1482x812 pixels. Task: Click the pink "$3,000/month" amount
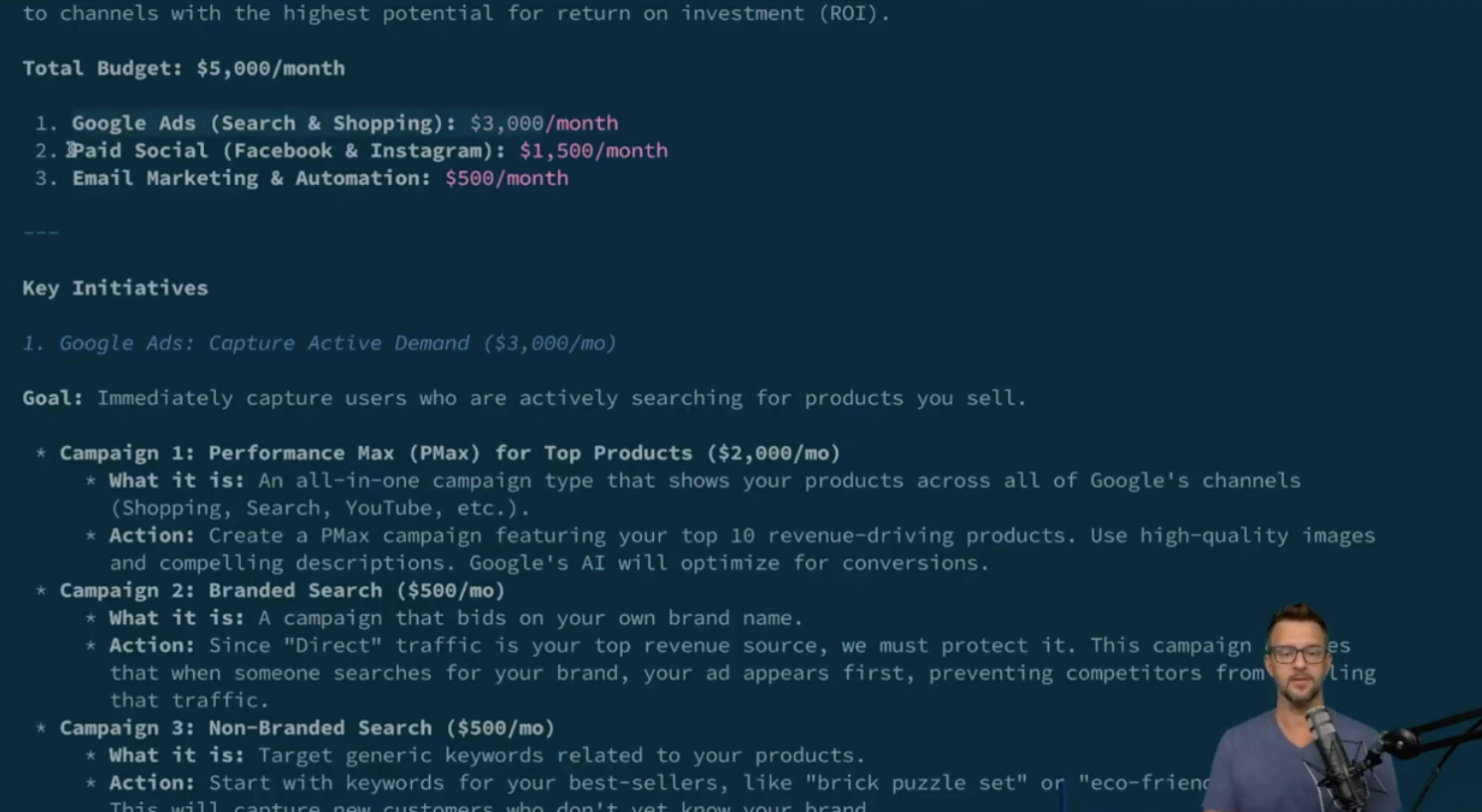coord(543,123)
